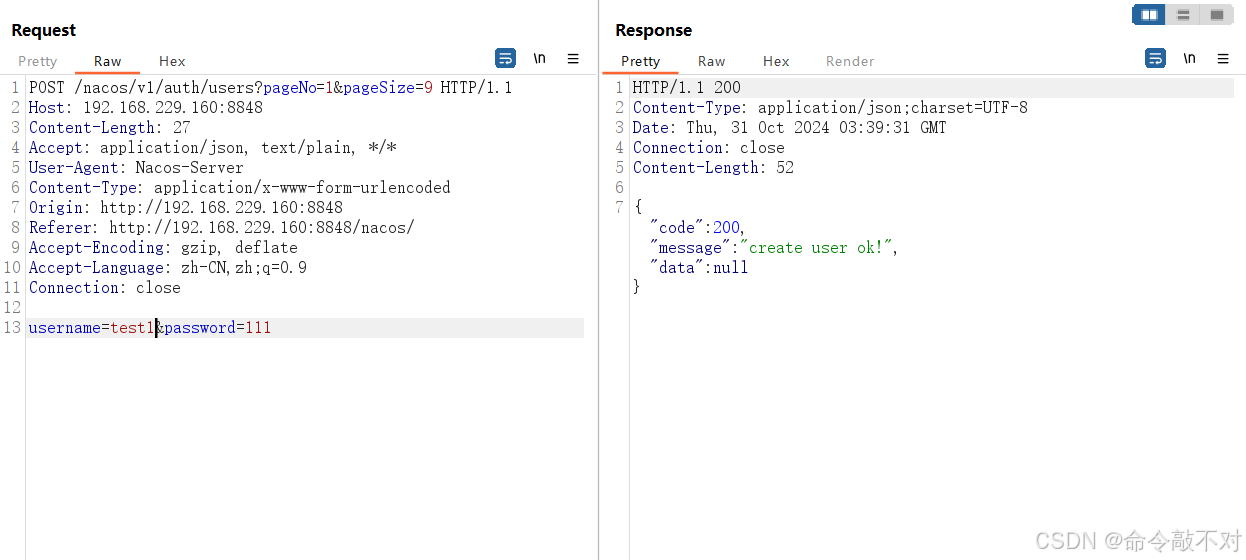
Task: Switch Response view to Hex tab
Action: tap(776, 61)
